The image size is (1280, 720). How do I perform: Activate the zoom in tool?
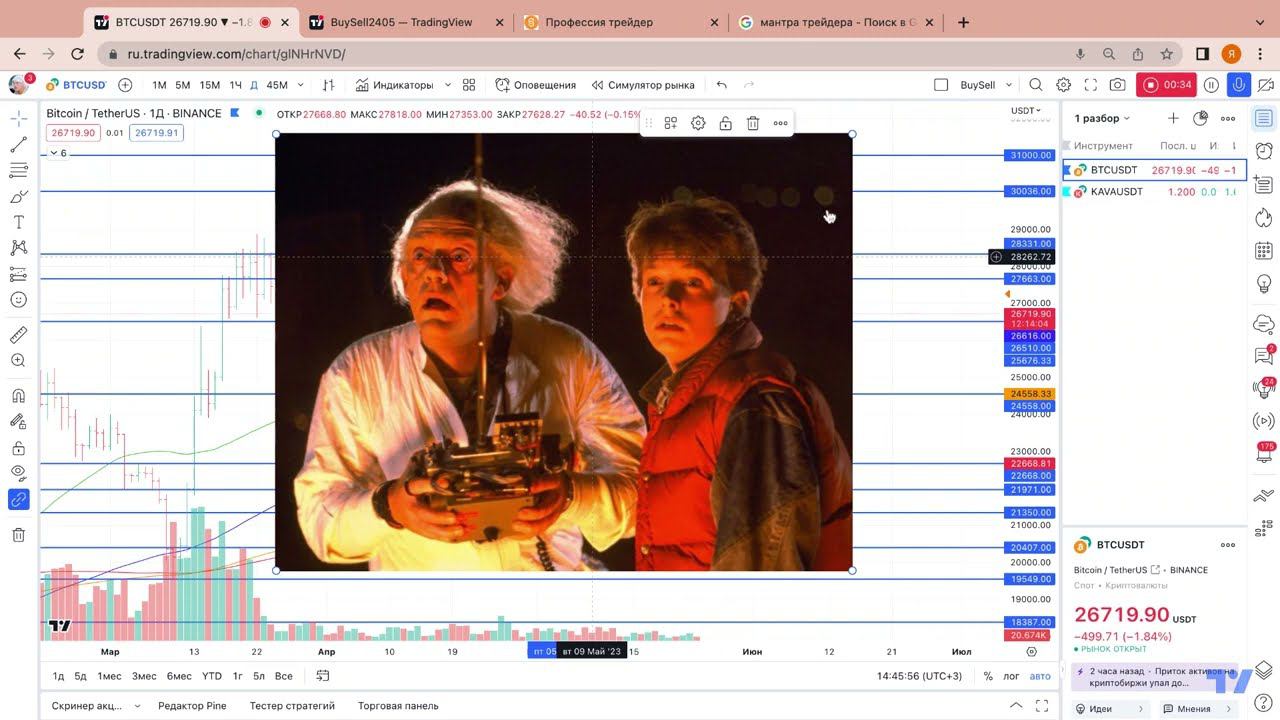pos(18,361)
